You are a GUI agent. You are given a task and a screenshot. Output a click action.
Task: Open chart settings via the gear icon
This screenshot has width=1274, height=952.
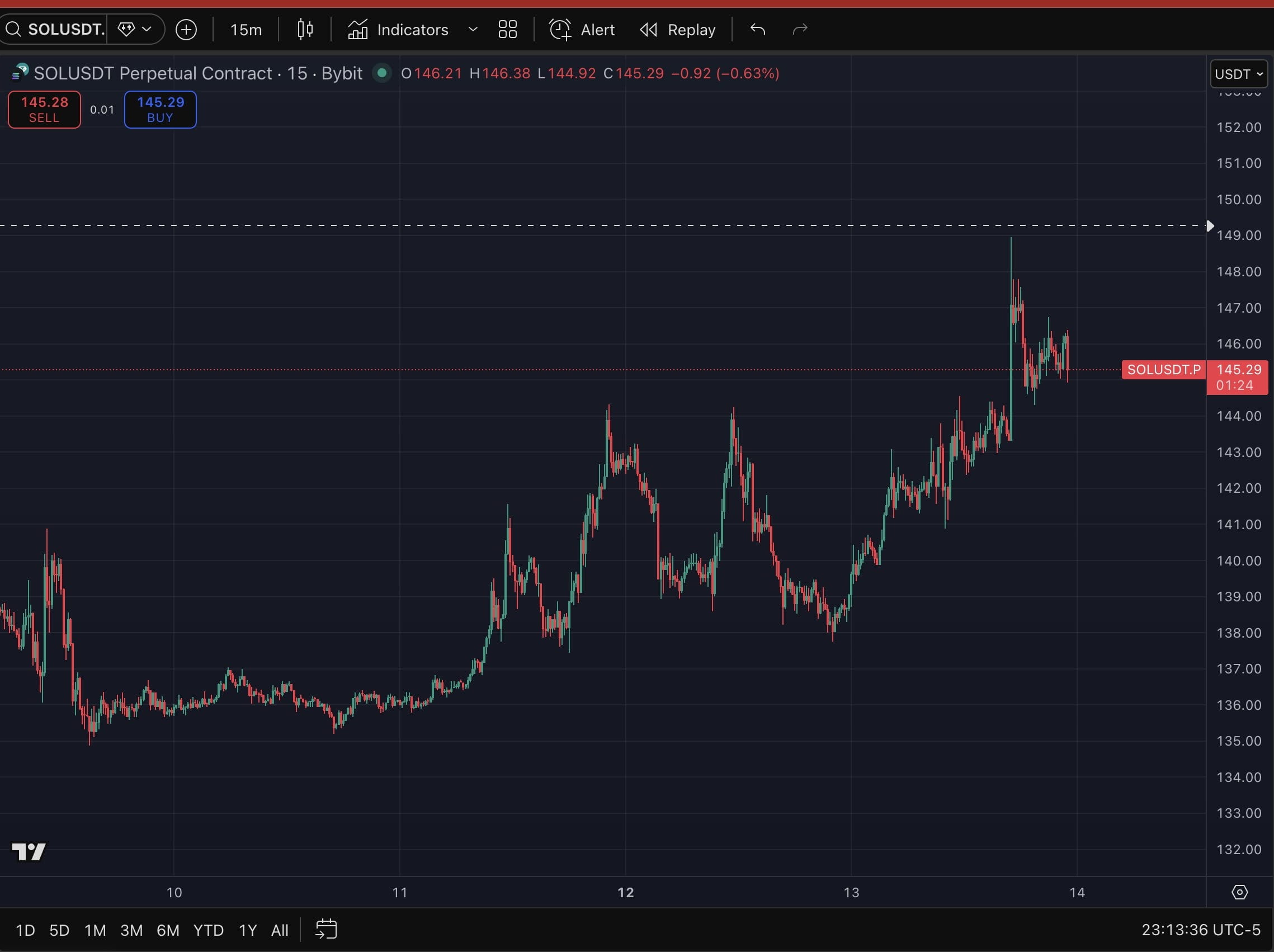[x=1240, y=893]
